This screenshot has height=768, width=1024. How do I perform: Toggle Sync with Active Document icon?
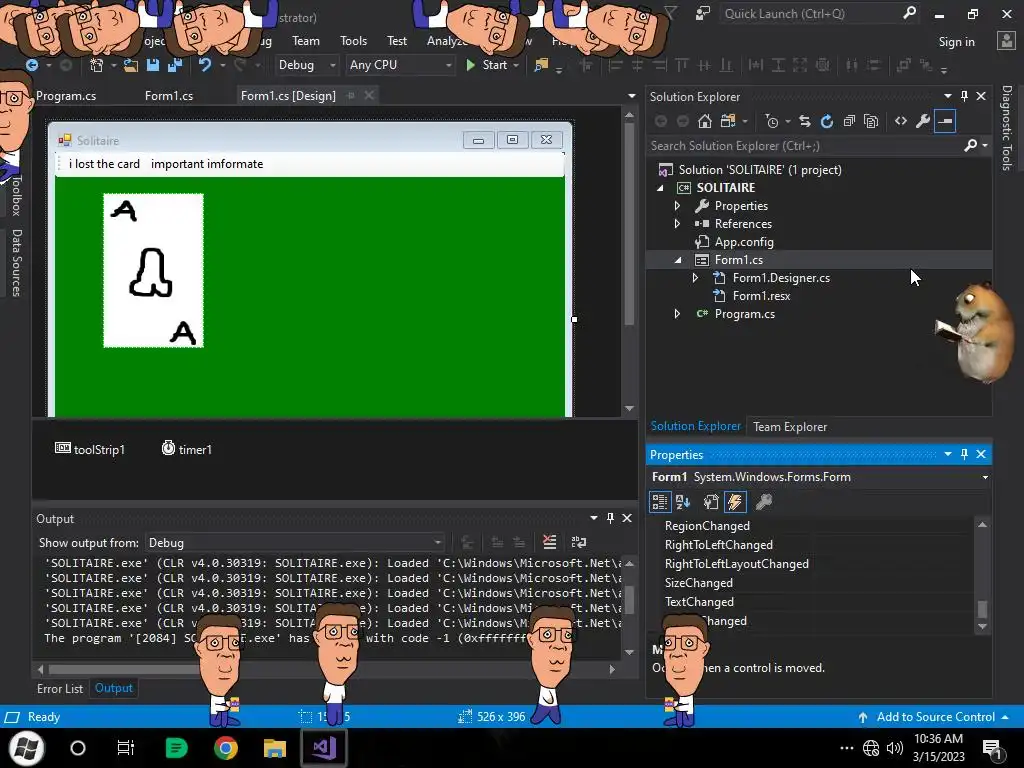pyautogui.click(x=805, y=121)
